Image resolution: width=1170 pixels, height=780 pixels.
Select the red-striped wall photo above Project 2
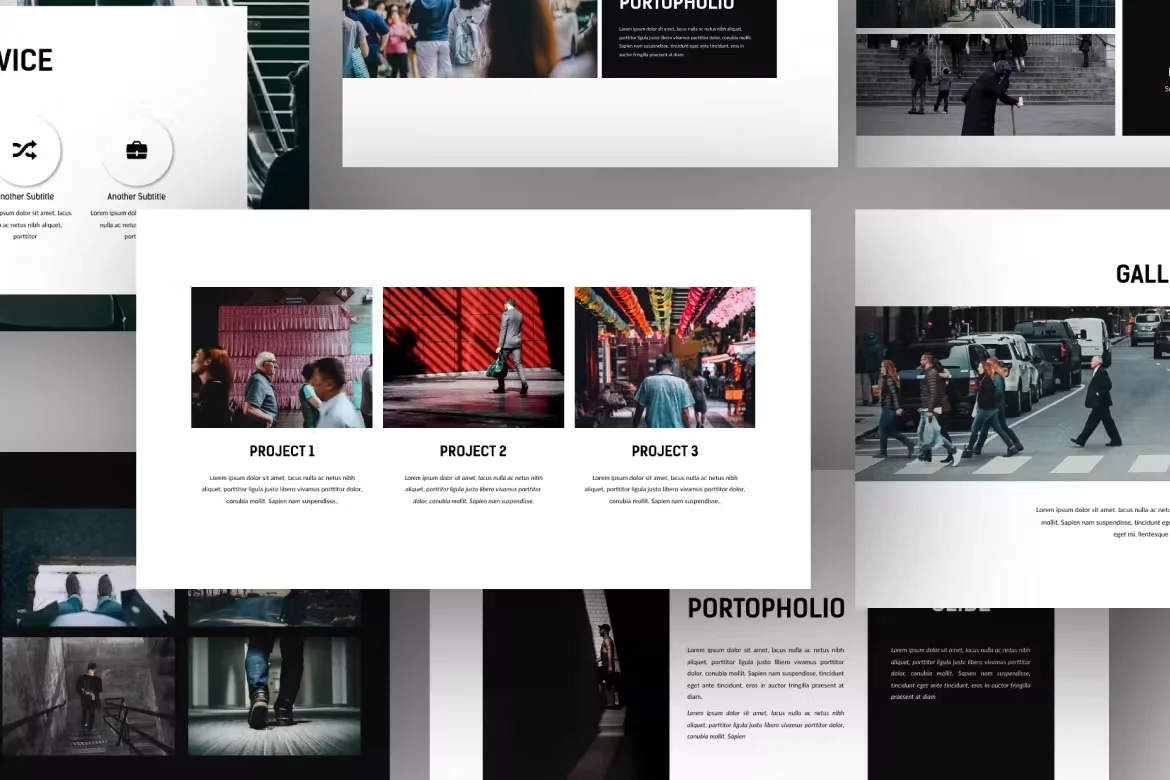473,357
